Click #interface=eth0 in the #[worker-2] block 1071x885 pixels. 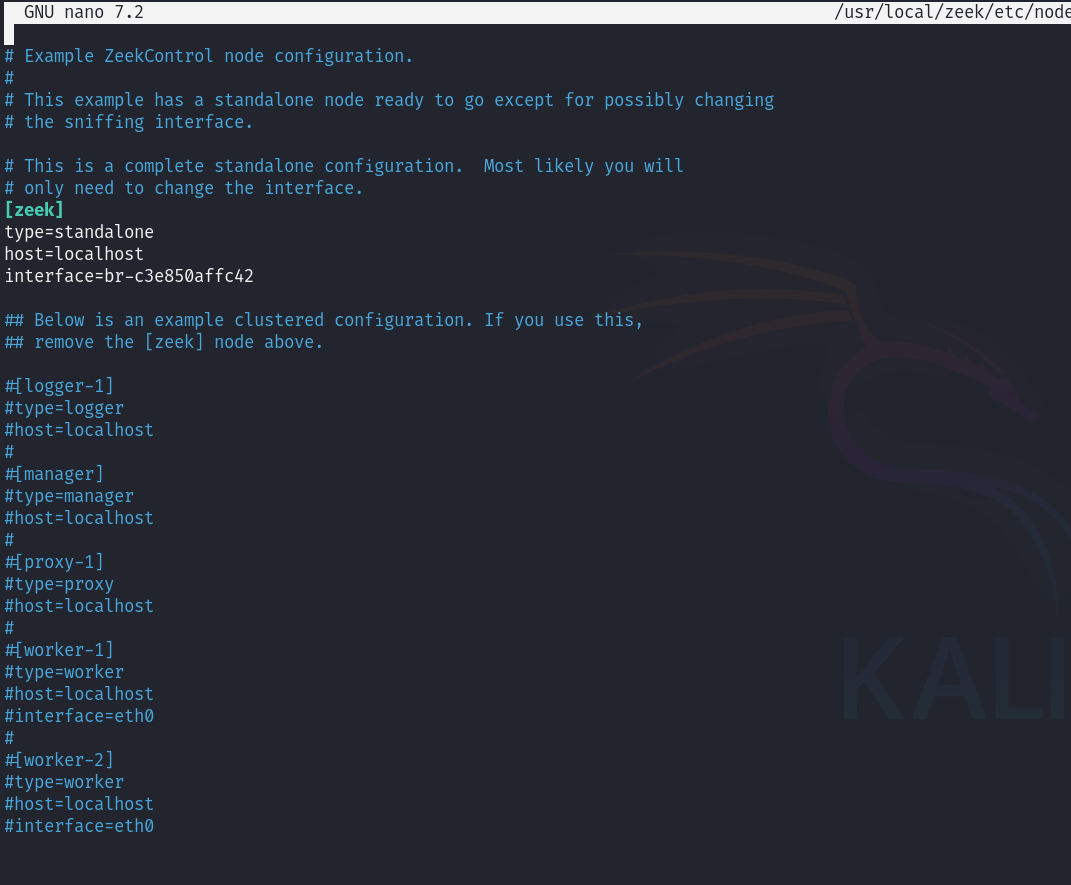point(79,826)
